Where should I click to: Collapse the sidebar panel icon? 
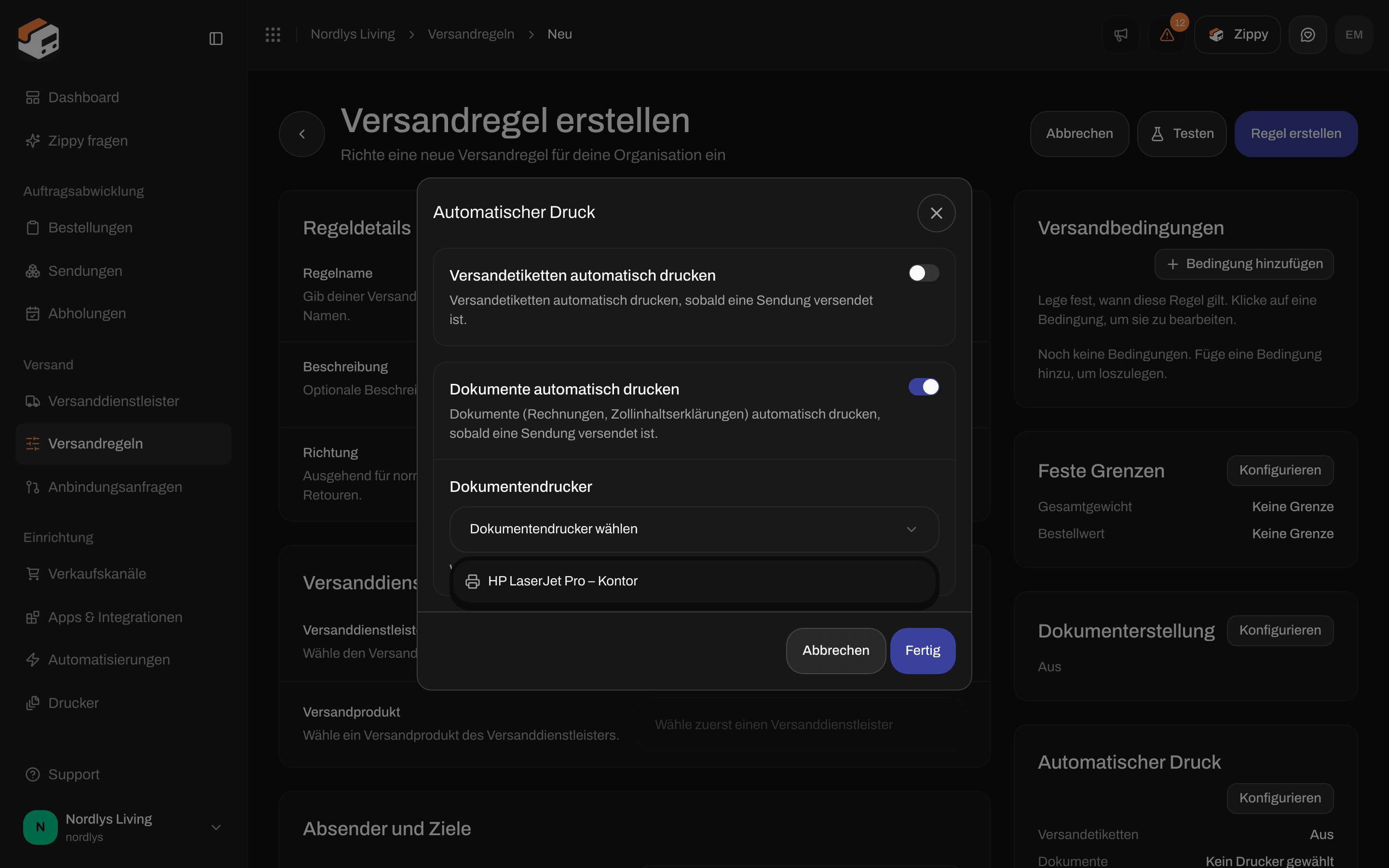(x=216, y=39)
